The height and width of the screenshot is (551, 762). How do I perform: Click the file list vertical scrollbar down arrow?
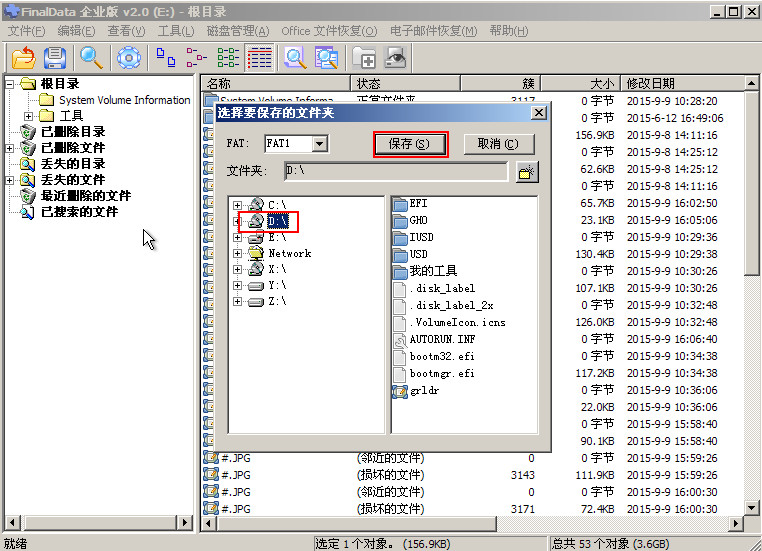coord(751,508)
